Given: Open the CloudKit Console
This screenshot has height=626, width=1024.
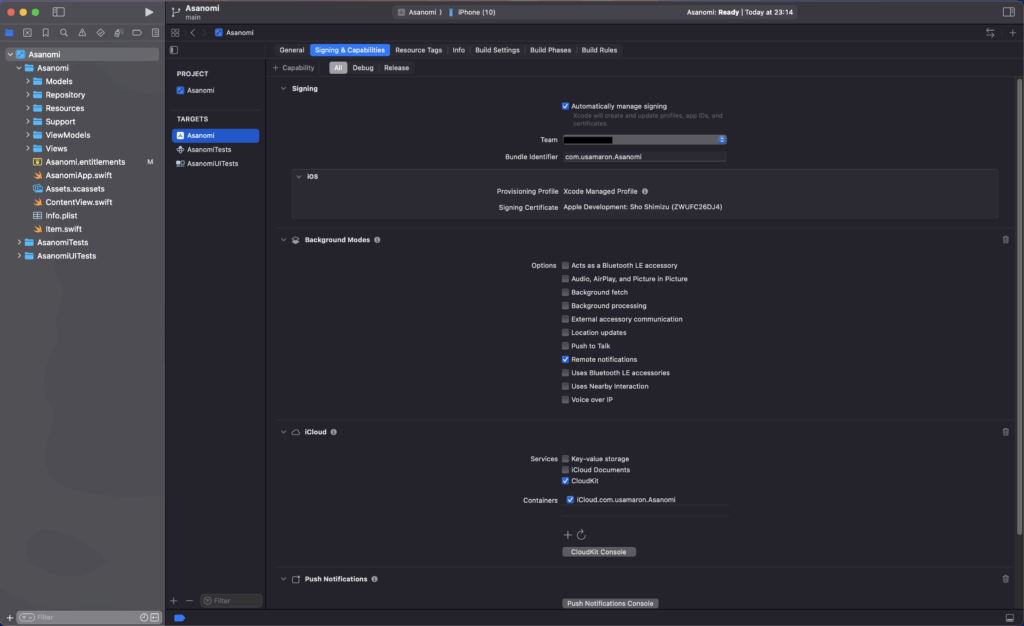Looking at the screenshot, I should click(599, 552).
